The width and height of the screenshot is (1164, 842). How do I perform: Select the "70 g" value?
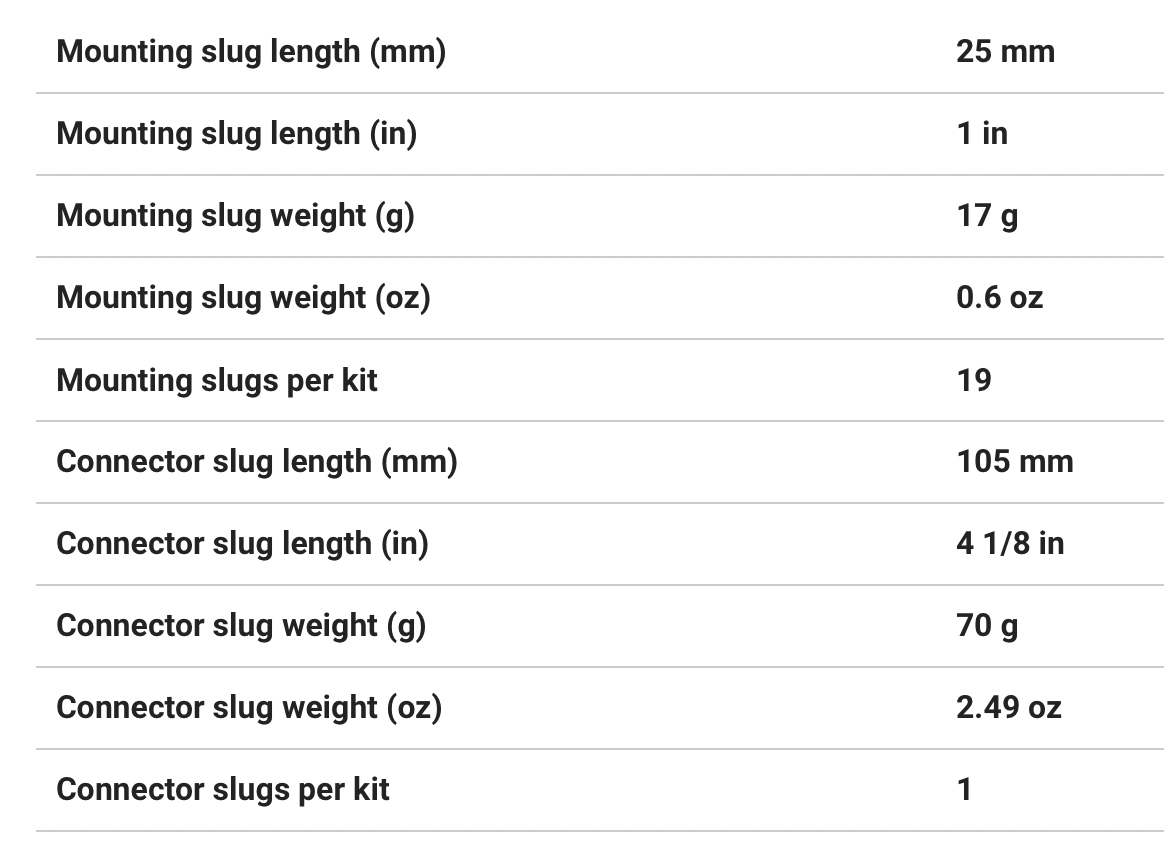coord(987,625)
